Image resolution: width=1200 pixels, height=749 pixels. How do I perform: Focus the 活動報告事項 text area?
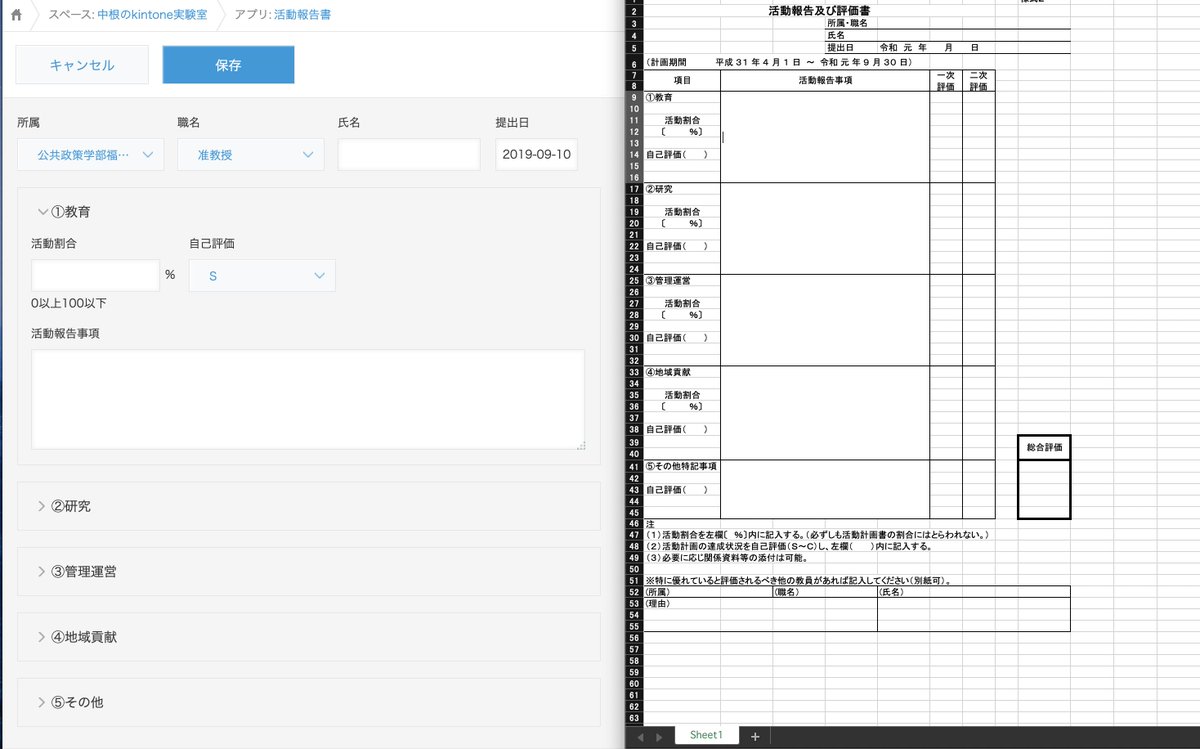(x=308, y=400)
